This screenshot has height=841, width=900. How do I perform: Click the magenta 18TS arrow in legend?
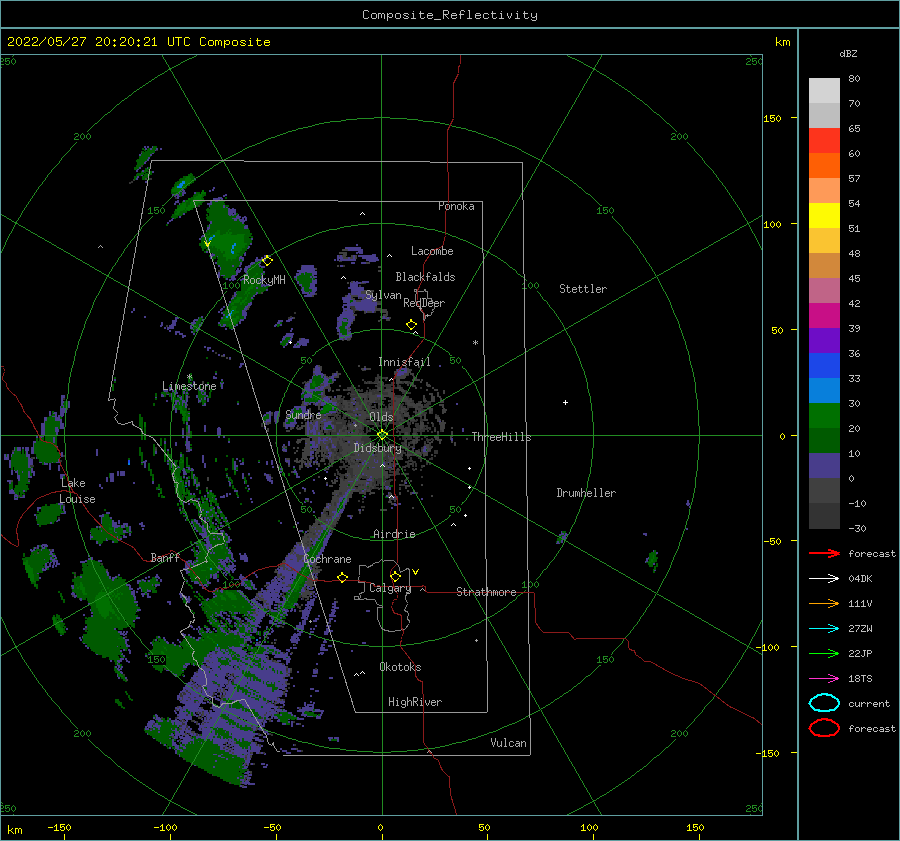click(824, 679)
